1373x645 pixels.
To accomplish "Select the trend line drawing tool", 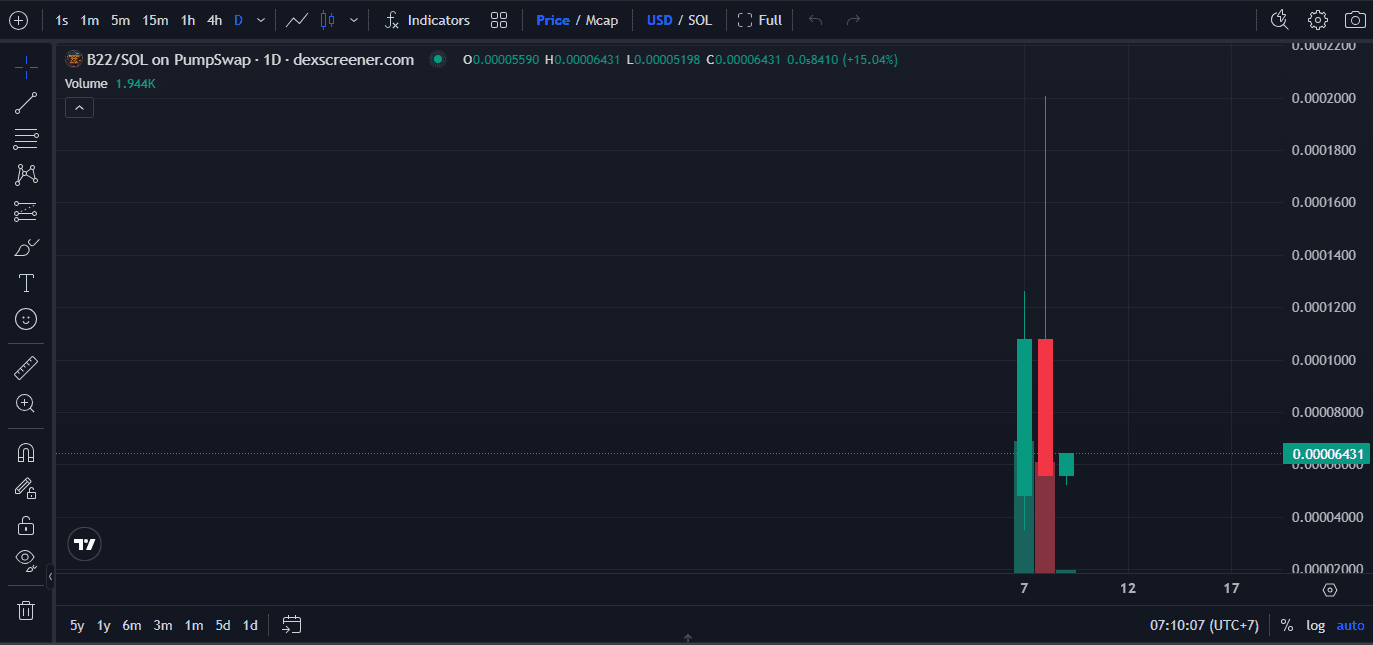I will pos(26,103).
